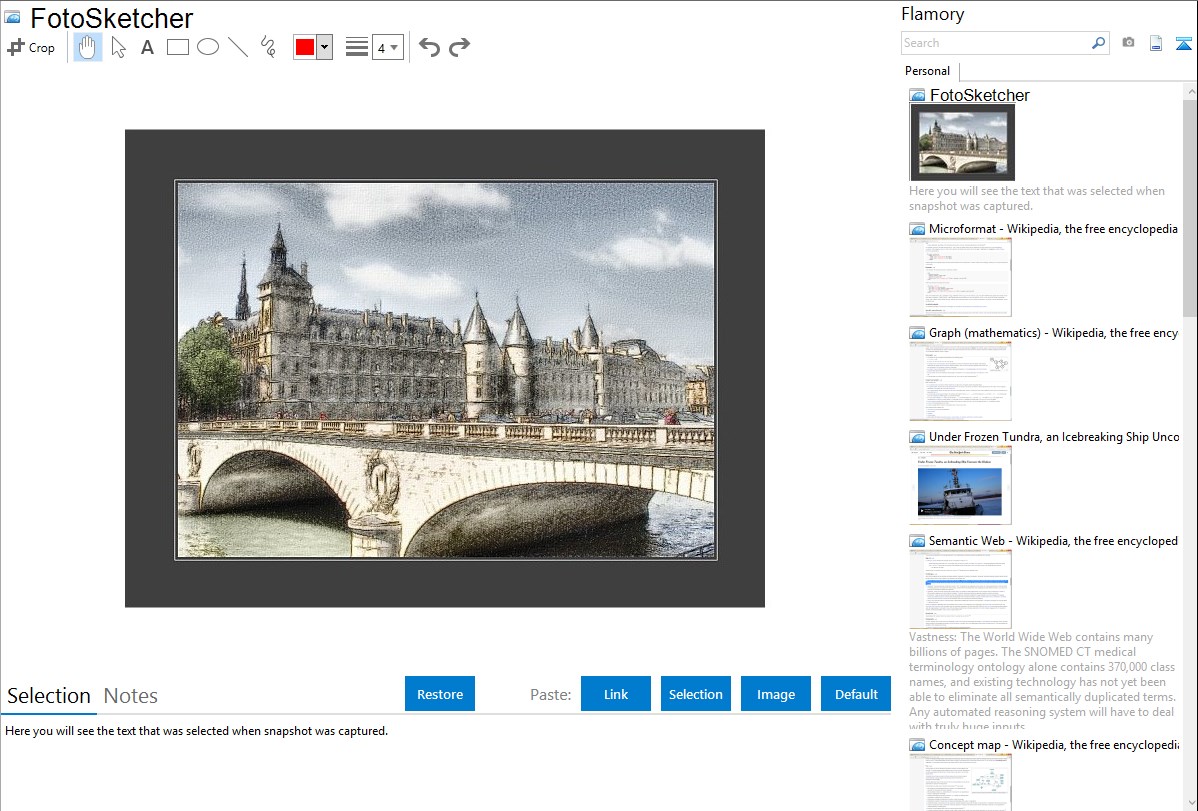Click the Selection paste button
The height and width of the screenshot is (811, 1198).
(x=695, y=694)
